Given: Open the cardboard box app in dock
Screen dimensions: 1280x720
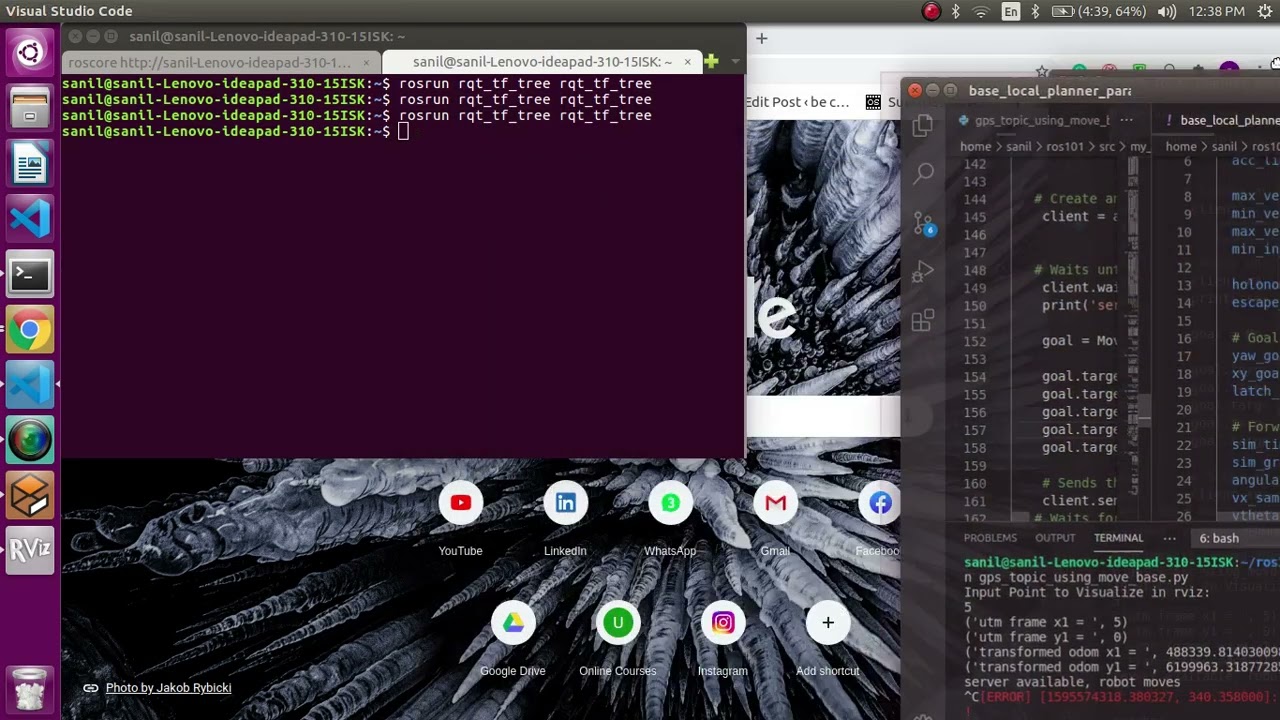Looking at the screenshot, I should click(30, 496).
